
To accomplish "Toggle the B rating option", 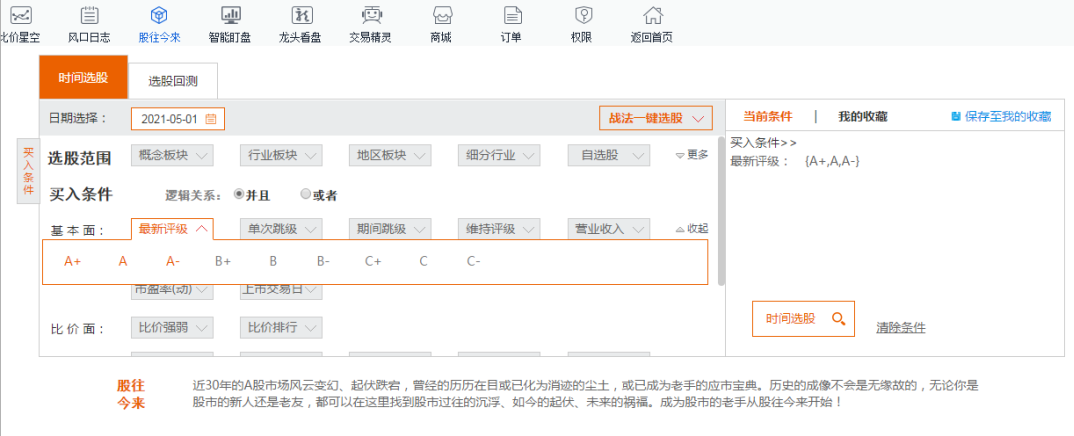I will tap(273, 261).
